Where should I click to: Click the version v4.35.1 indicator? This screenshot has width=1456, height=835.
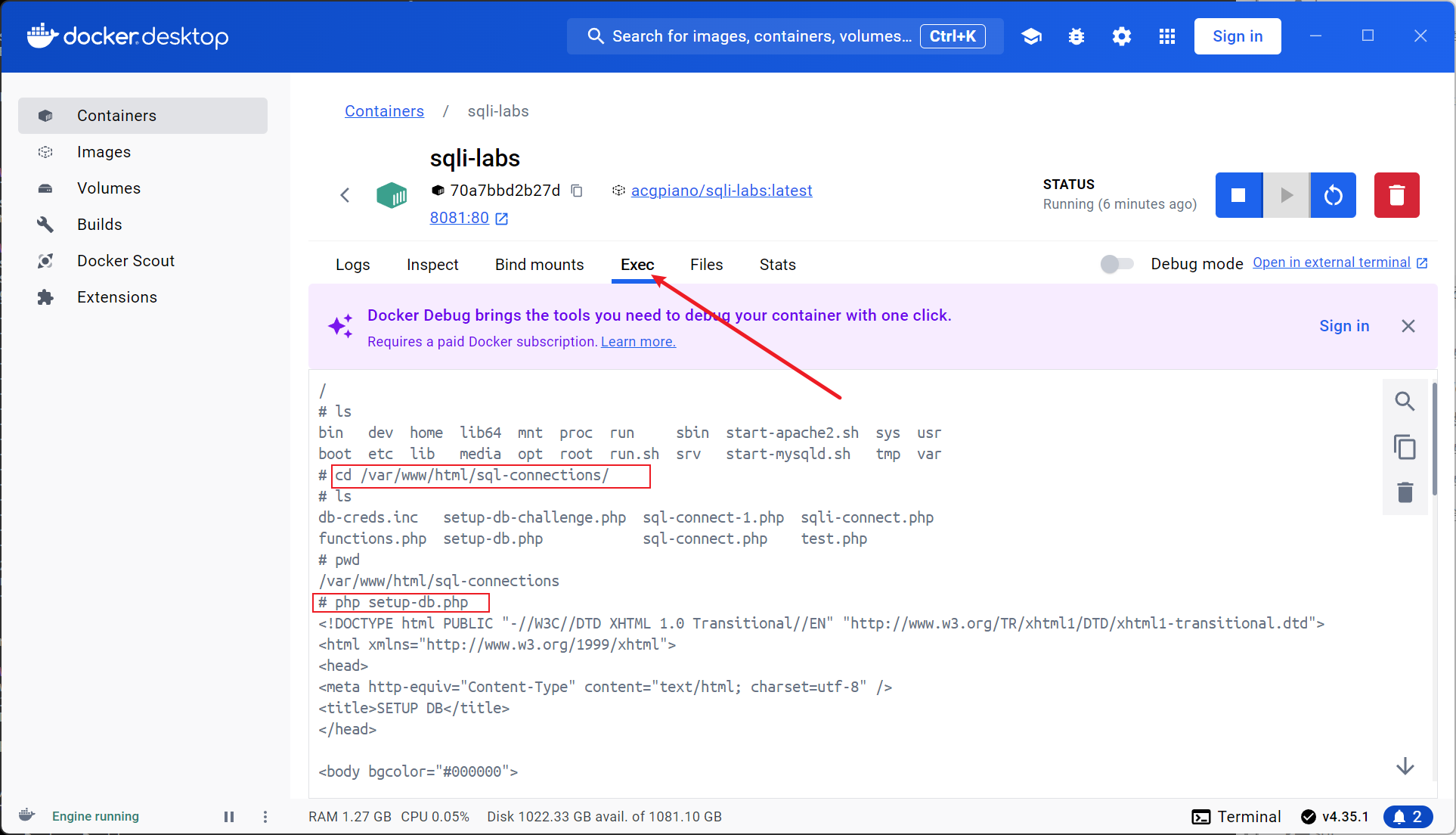[x=1335, y=817]
